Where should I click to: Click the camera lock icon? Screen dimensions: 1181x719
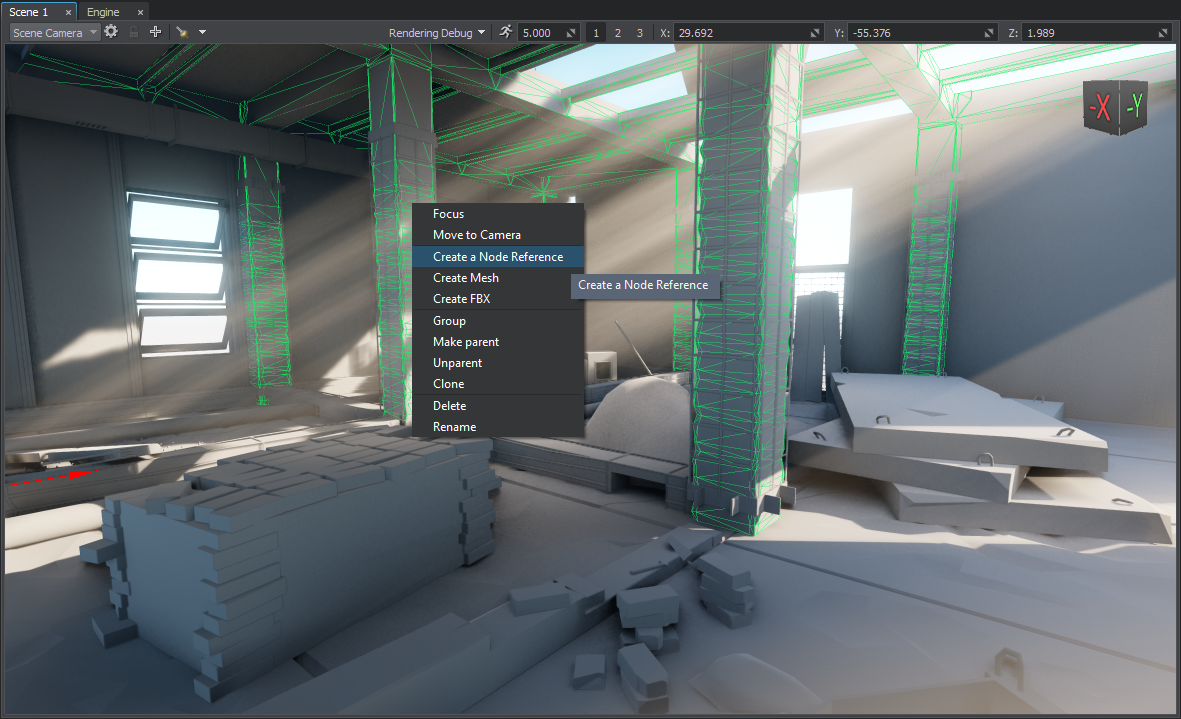[133, 32]
